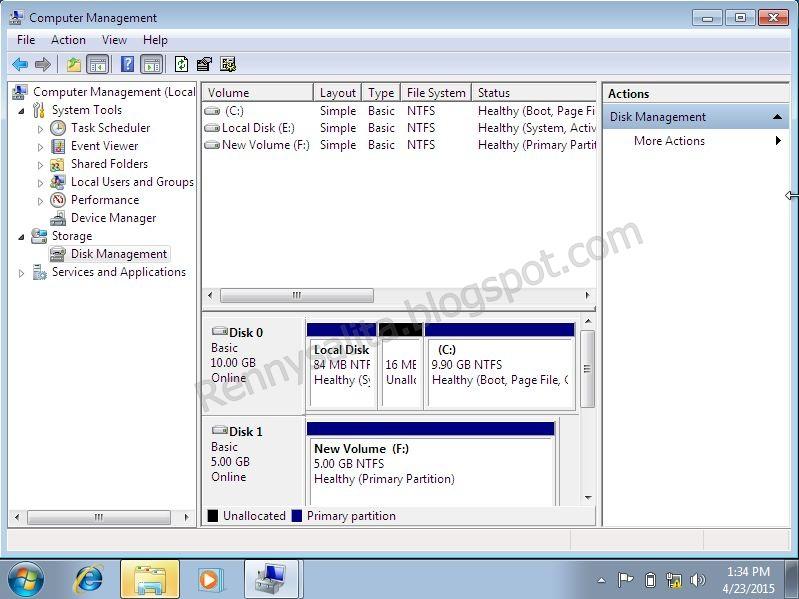Viewport: 799px width, 599px height.
Task: Toggle the Show/Hide Console Tree icon
Action: tap(97, 65)
